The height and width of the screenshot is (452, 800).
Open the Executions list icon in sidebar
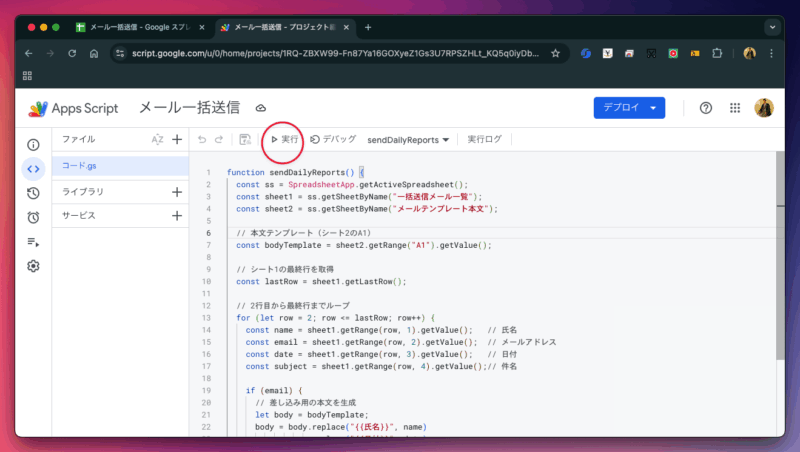click(33, 241)
